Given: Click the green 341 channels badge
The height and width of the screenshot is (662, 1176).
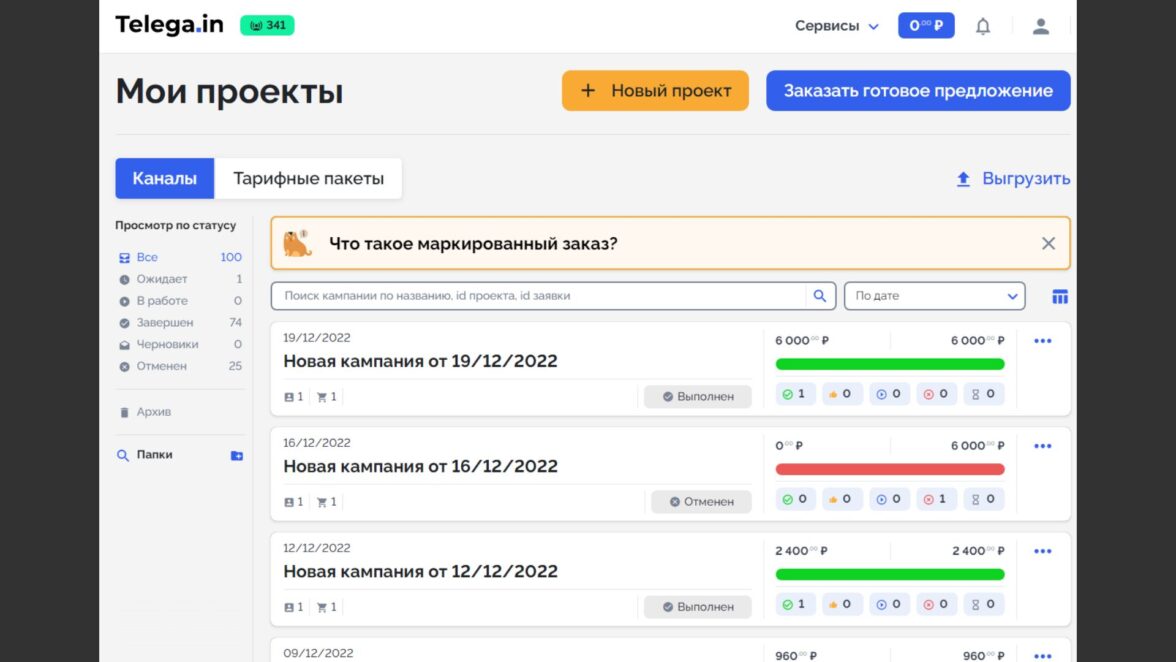Looking at the screenshot, I should coord(267,25).
